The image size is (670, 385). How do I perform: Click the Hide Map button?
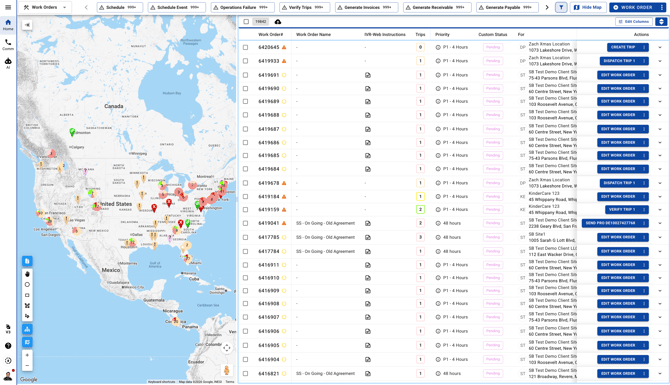[588, 7]
